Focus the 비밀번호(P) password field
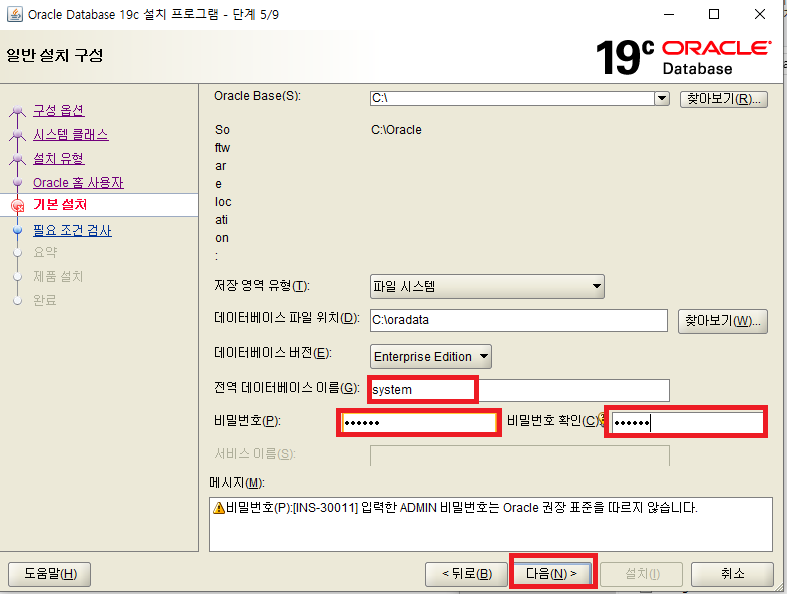 pyautogui.click(x=419, y=423)
